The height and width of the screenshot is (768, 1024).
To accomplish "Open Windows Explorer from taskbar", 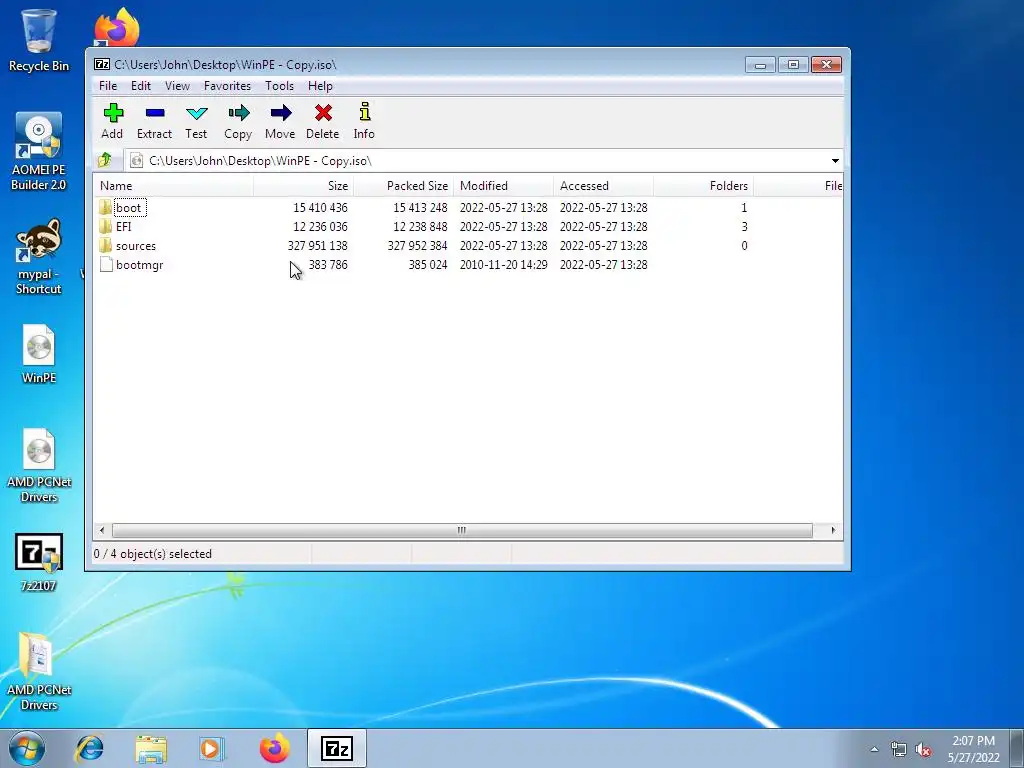I will point(151,748).
